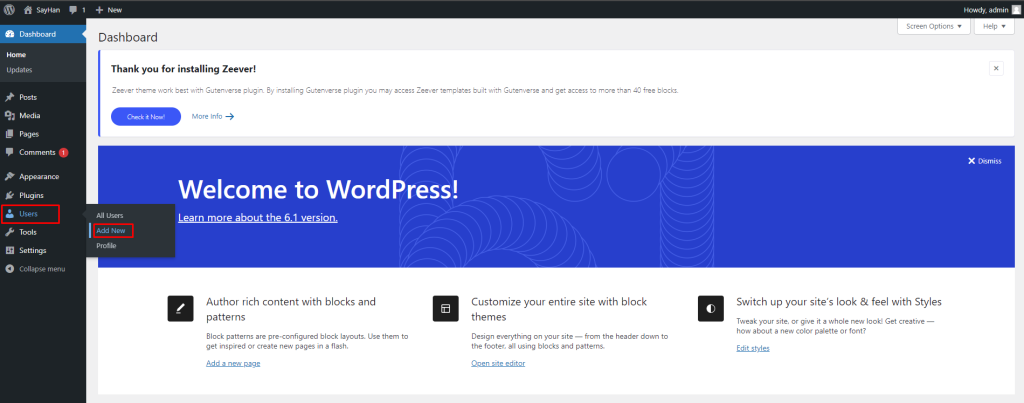This screenshot has height=403, width=1024.
Task: Click the Posts pushpin icon
Action: tap(10, 97)
